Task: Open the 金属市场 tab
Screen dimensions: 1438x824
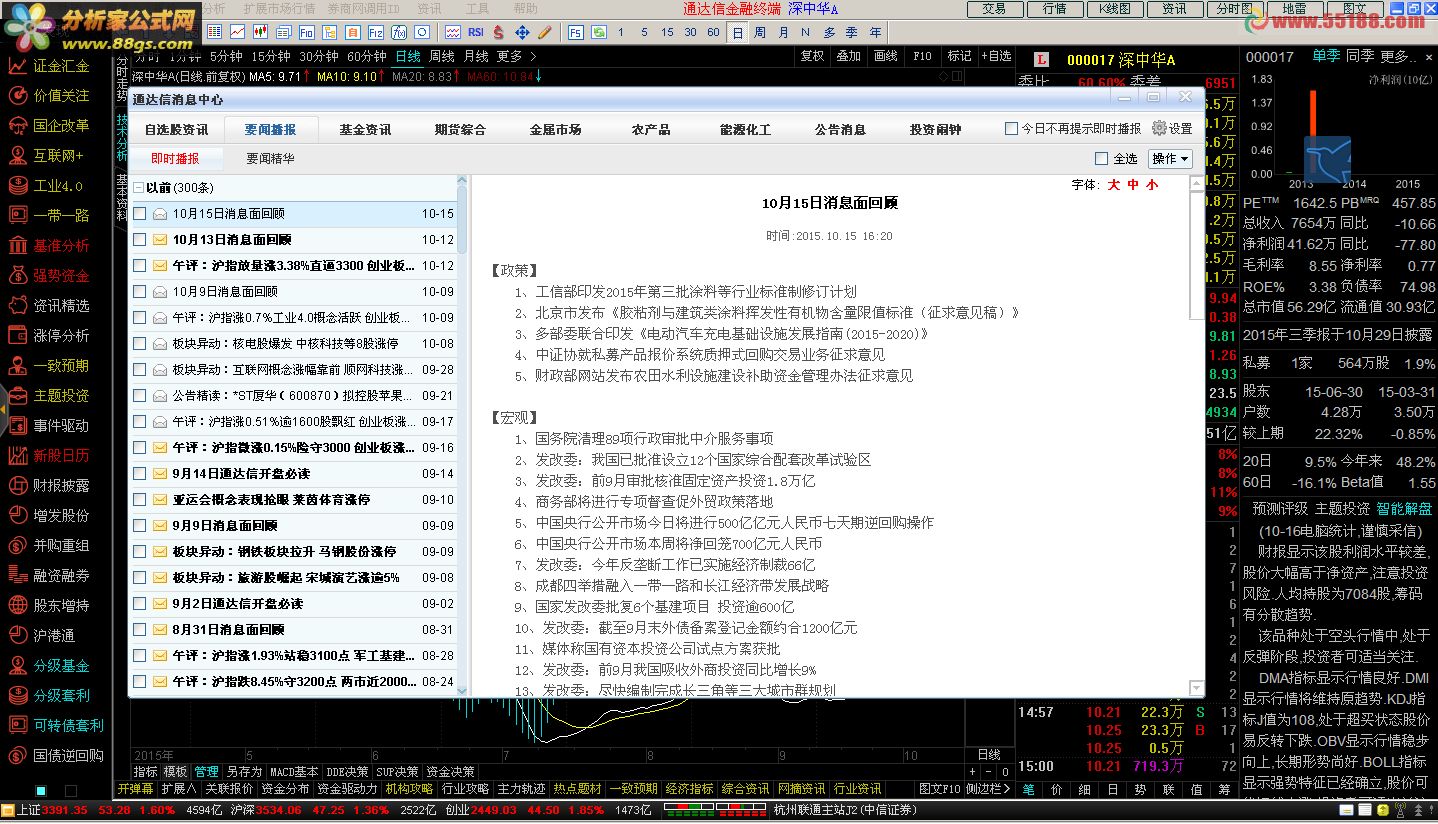Action: [x=555, y=130]
